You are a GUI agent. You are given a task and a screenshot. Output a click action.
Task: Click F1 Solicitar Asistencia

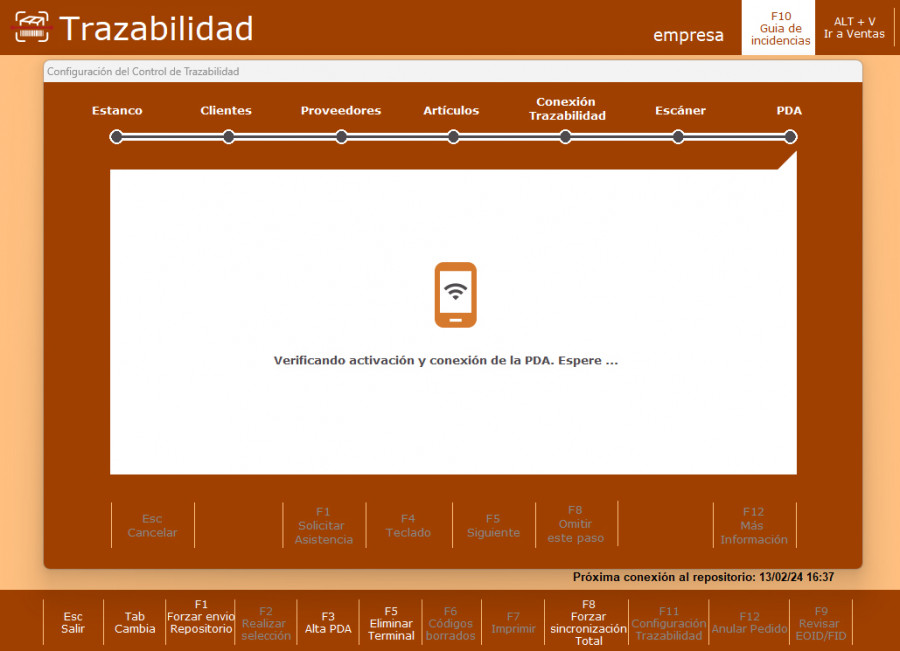[323, 525]
